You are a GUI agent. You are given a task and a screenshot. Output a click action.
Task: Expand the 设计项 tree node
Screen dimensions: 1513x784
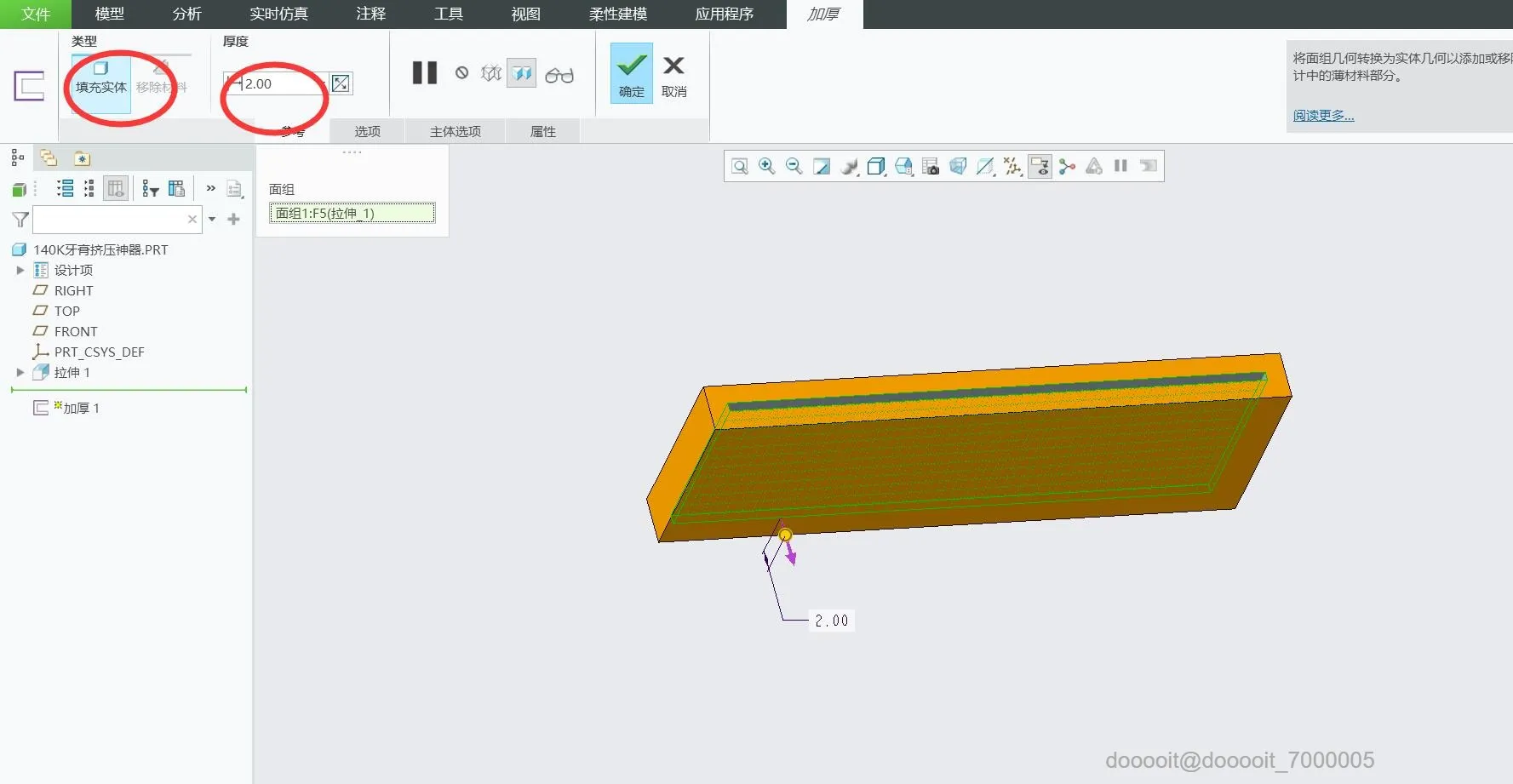coord(20,270)
